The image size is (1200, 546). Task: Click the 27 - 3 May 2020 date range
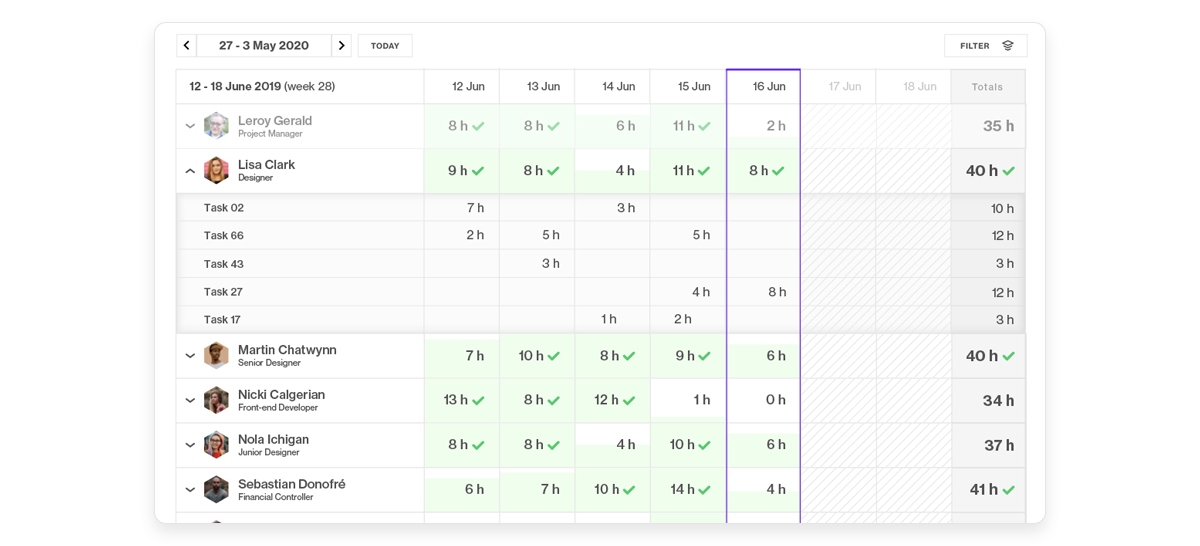tap(264, 46)
